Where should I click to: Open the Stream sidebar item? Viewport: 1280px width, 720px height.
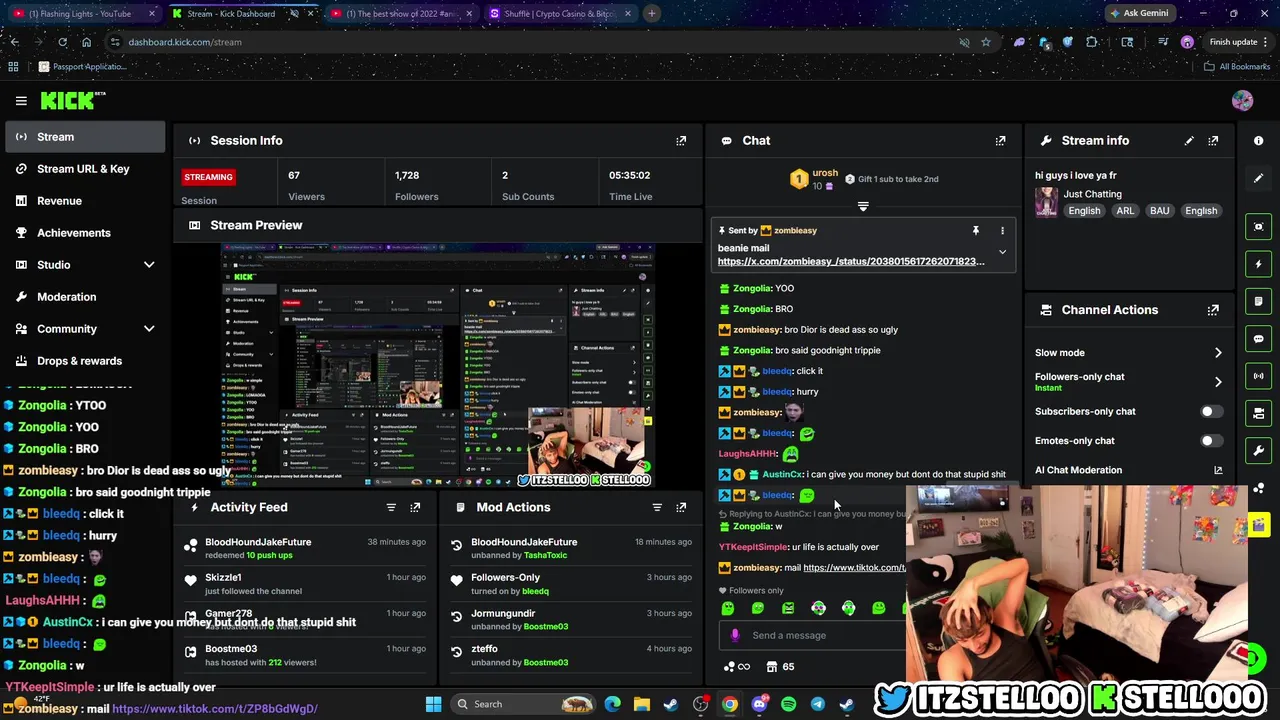pyautogui.click(x=85, y=137)
